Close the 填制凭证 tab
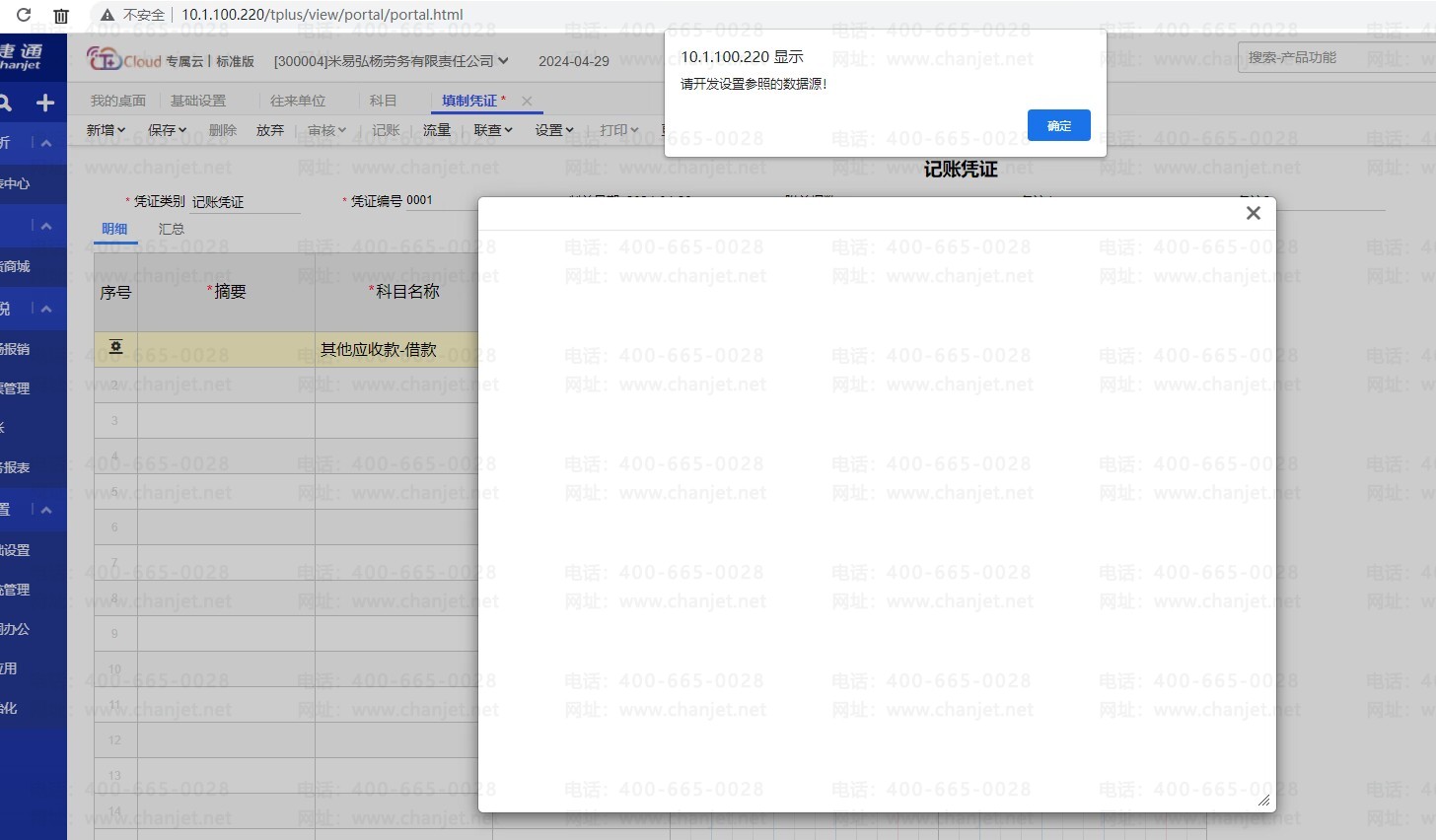This screenshot has height=840, width=1436. [527, 101]
